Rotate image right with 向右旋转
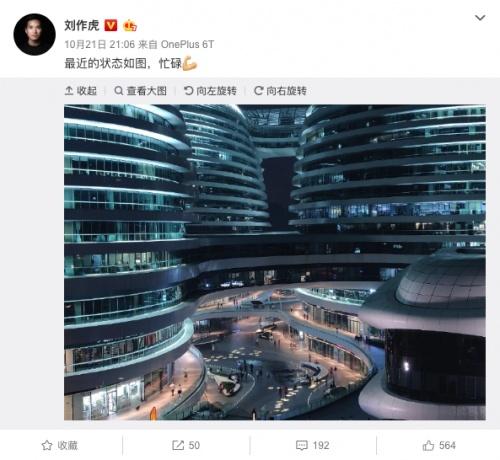This screenshot has width=500, height=460. click(x=280, y=91)
